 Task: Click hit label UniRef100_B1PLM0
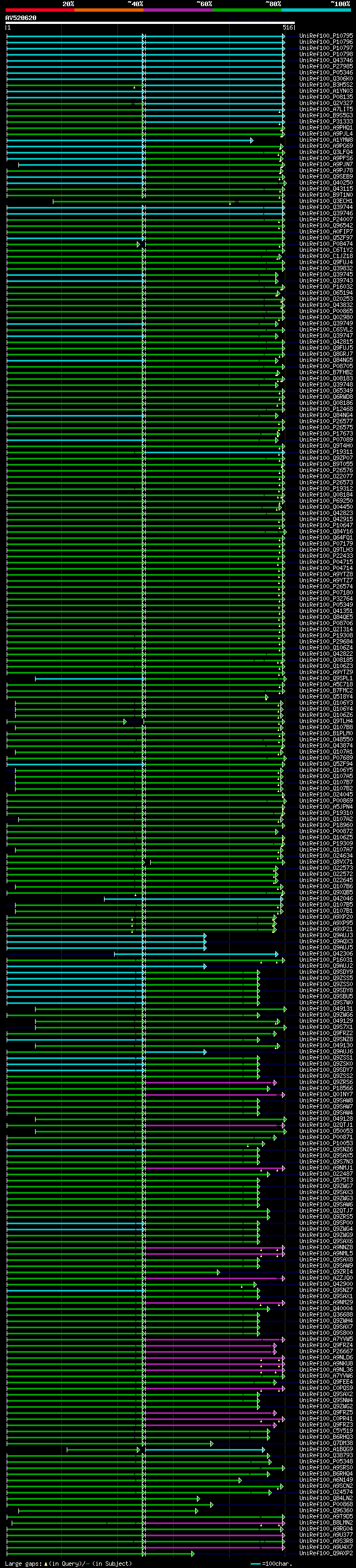point(326,734)
